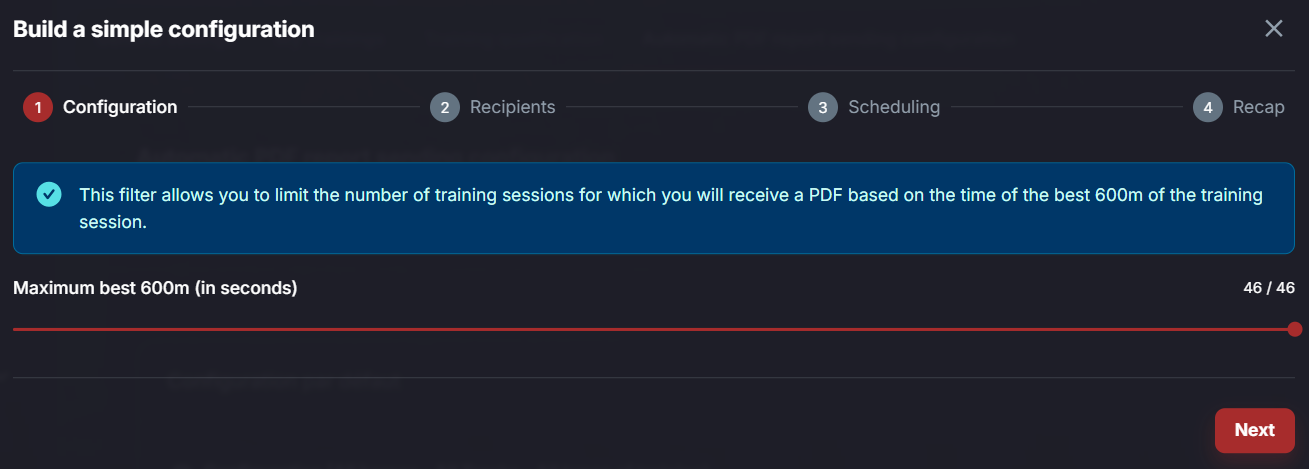Image resolution: width=1309 pixels, height=469 pixels.
Task: Click the Maximum best 600m label
Action: [x=155, y=288]
